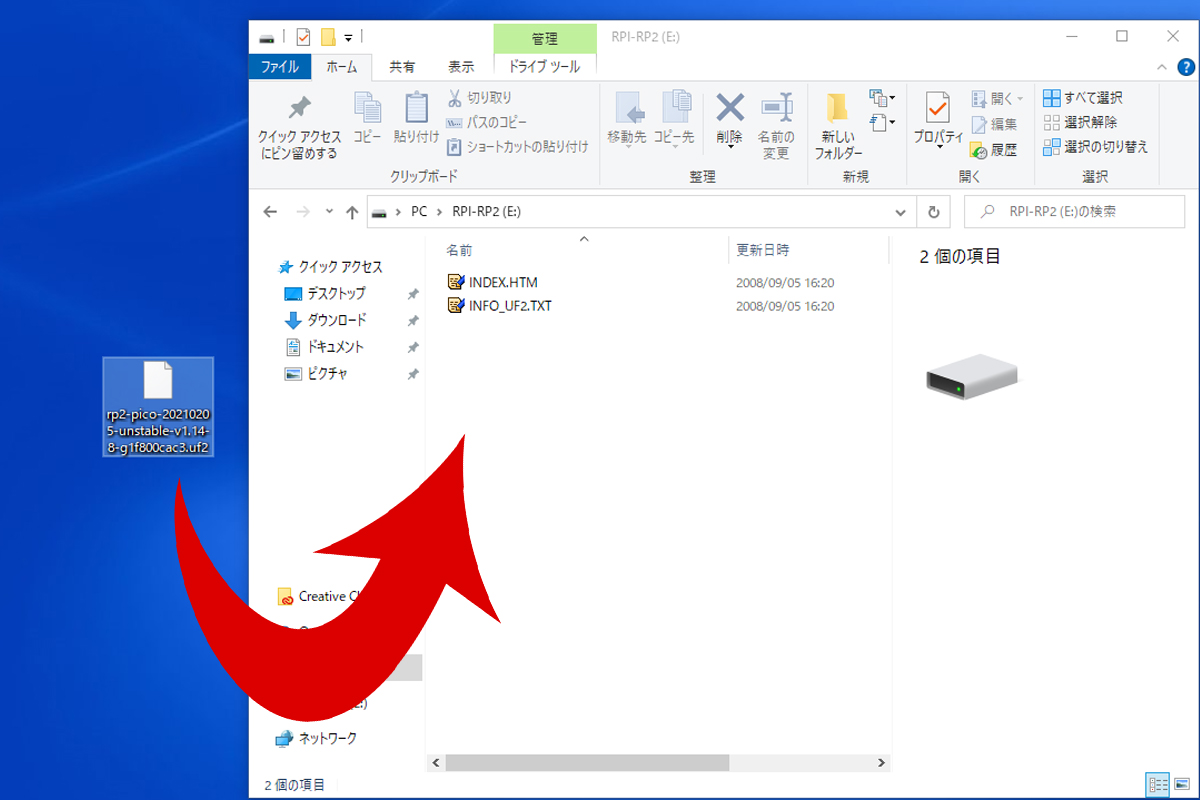Screen dimensions: 1200x800
Task: Click Select All (すべて選択)
Action: point(1083,98)
